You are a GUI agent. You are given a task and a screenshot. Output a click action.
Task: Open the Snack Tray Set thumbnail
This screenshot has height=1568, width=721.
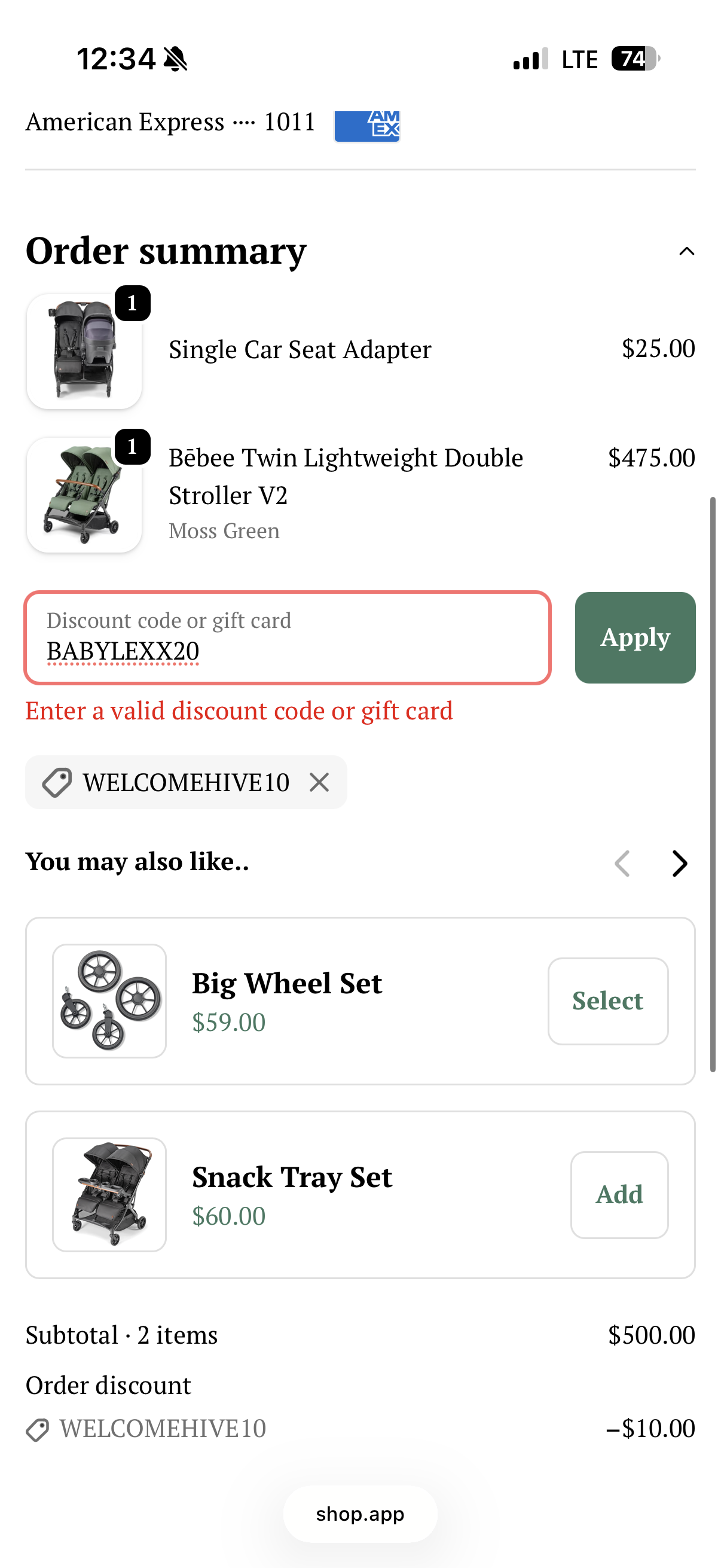pyautogui.click(x=109, y=1195)
